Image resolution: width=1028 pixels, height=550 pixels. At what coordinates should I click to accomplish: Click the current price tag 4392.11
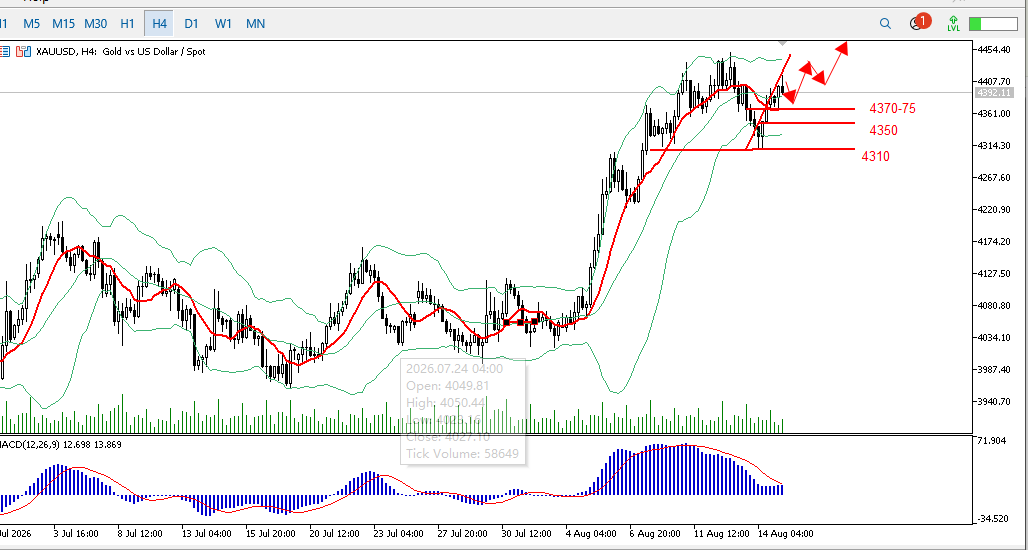(x=995, y=92)
